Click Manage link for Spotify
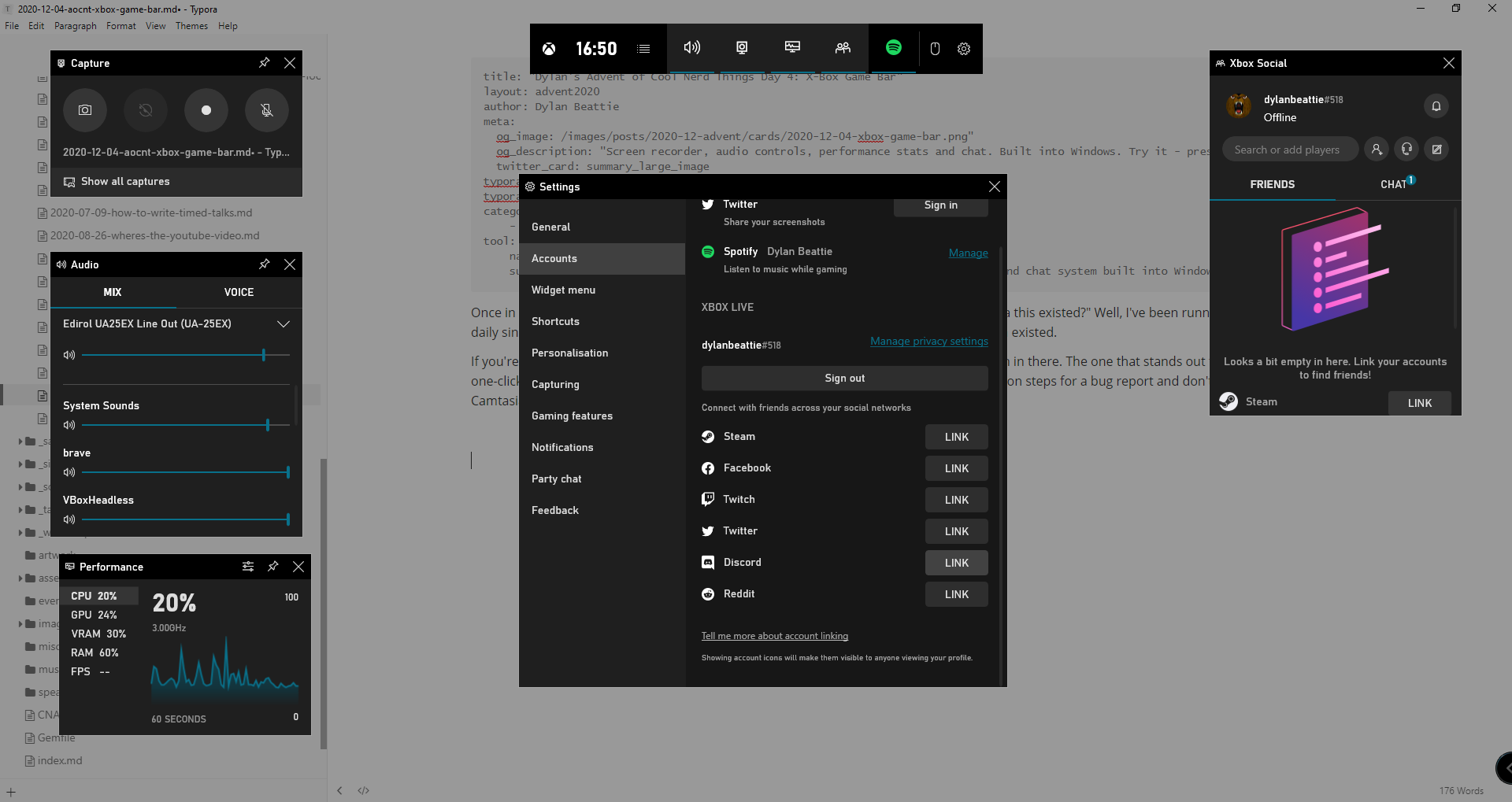Image resolution: width=1512 pixels, height=802 pixels. pos(968,253)
